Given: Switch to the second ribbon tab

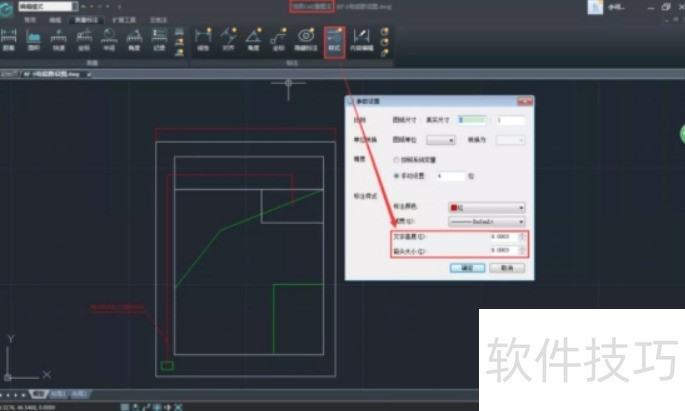Looking at the screenshot, I should point(55,20).
